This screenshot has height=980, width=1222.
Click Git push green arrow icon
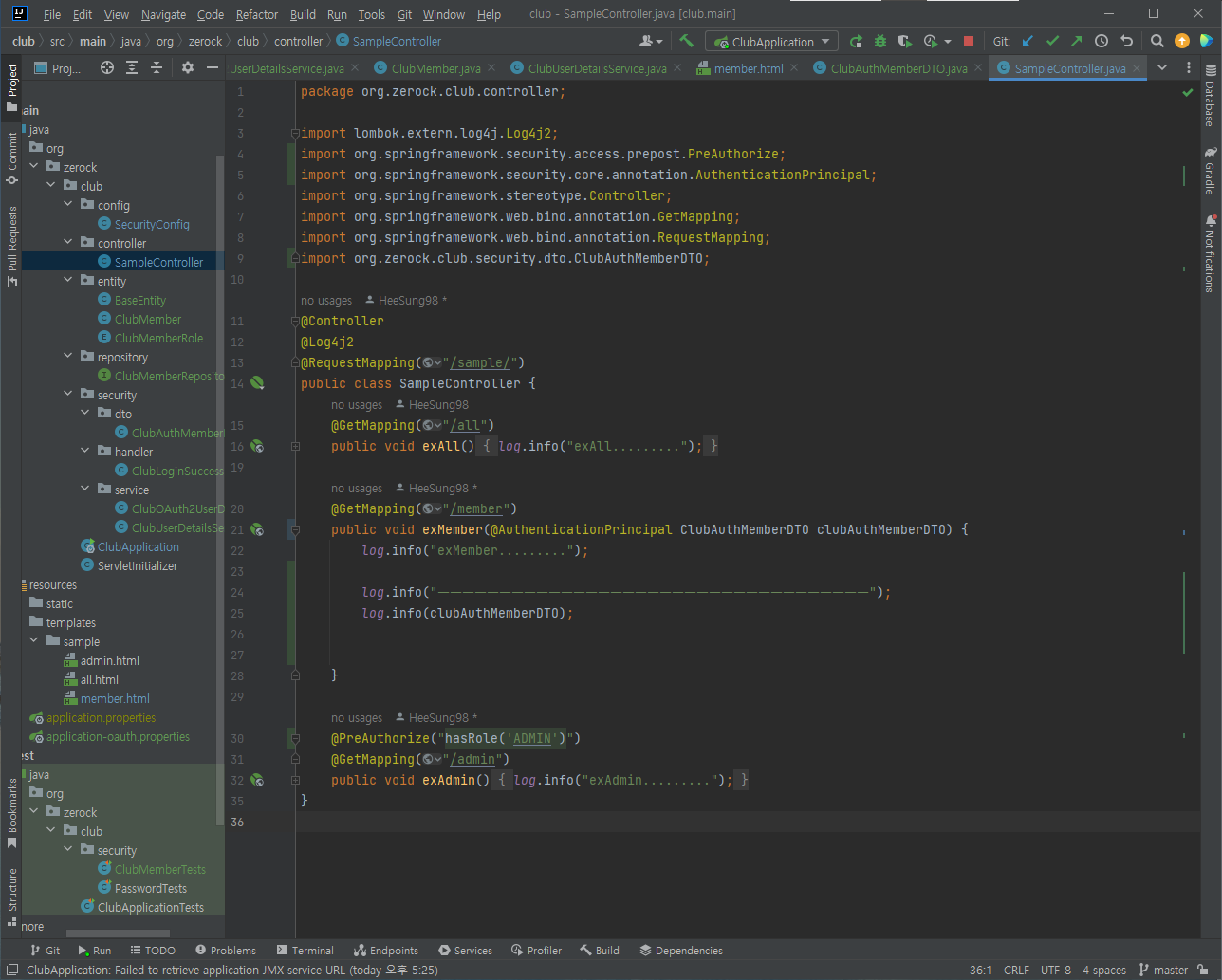(1076, 41)
